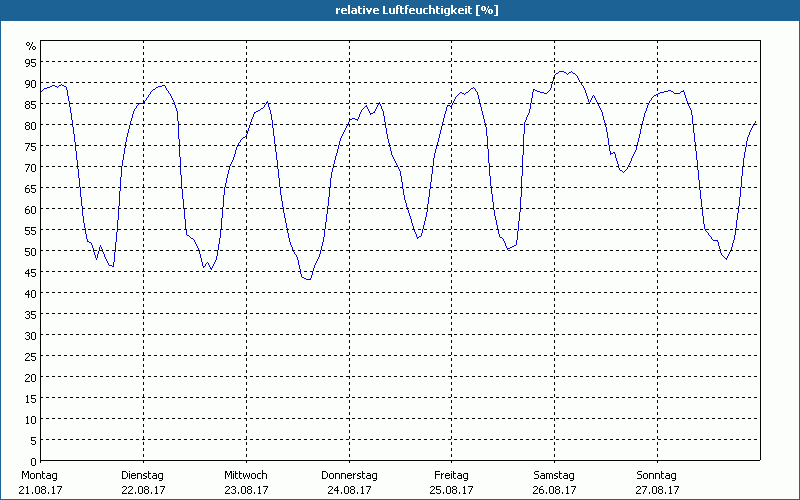Click the 40 y-axis value
Viewport: 800px width, 500px height.
click(x=31, y=293)
